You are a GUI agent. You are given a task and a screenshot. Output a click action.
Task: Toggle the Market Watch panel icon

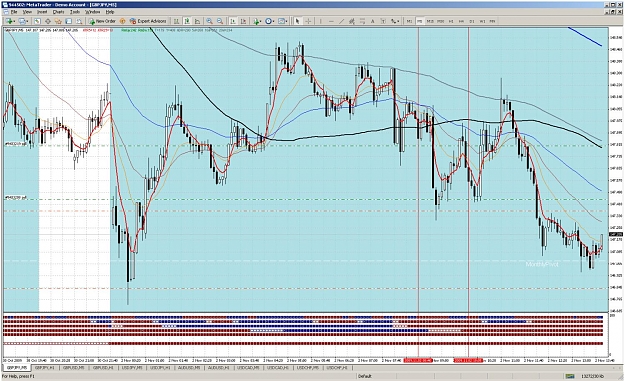tap(37, 21)
